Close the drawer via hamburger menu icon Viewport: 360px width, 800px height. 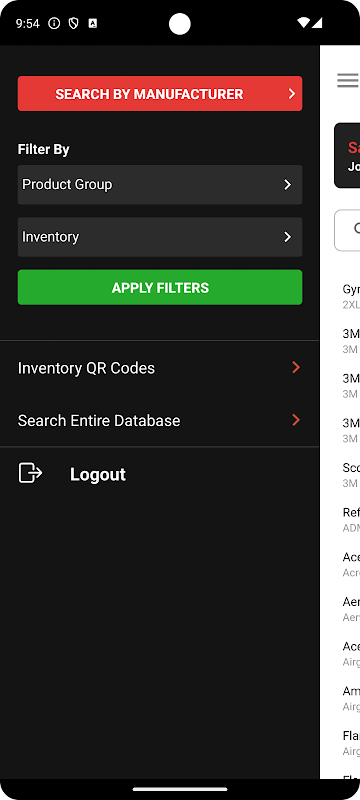coord(348,80)
